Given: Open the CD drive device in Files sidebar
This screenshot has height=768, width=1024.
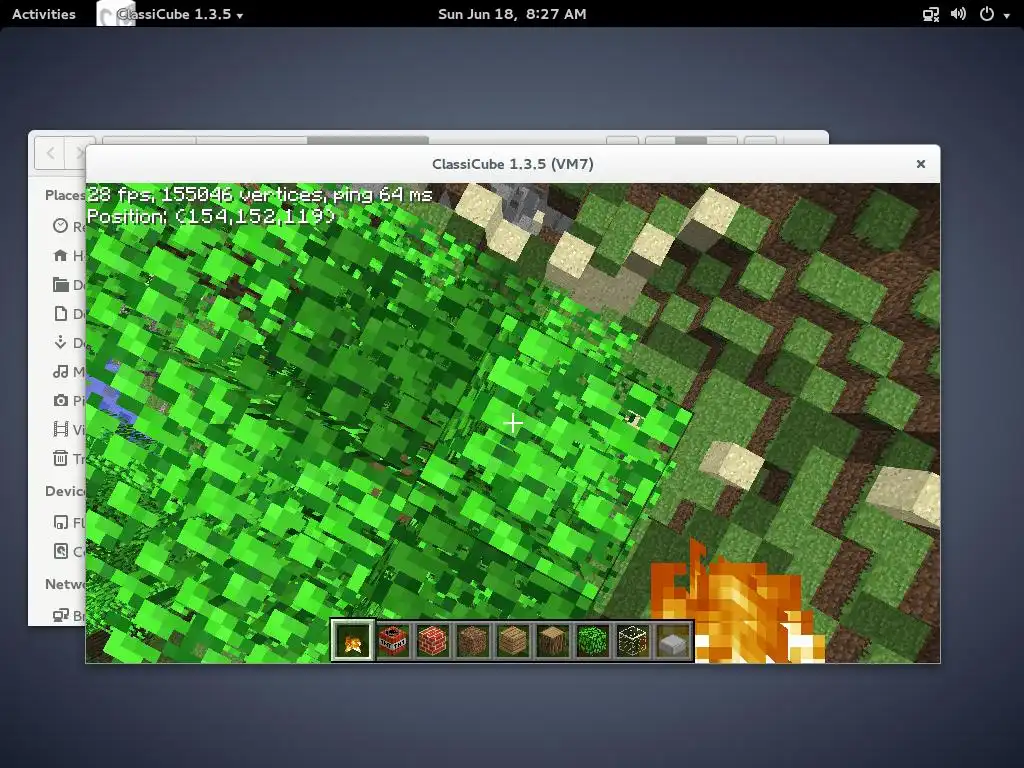Looking at the screenshot, I should point(68,551).
